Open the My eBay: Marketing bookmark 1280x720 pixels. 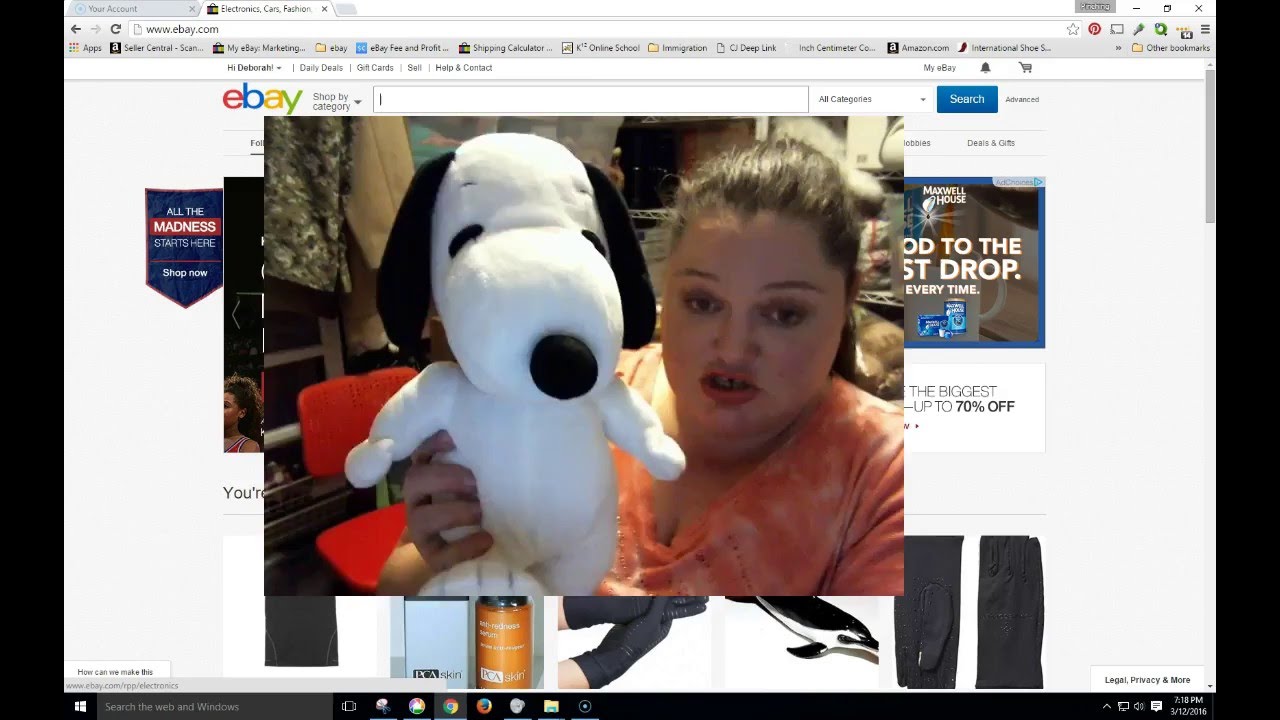(259, 48)
